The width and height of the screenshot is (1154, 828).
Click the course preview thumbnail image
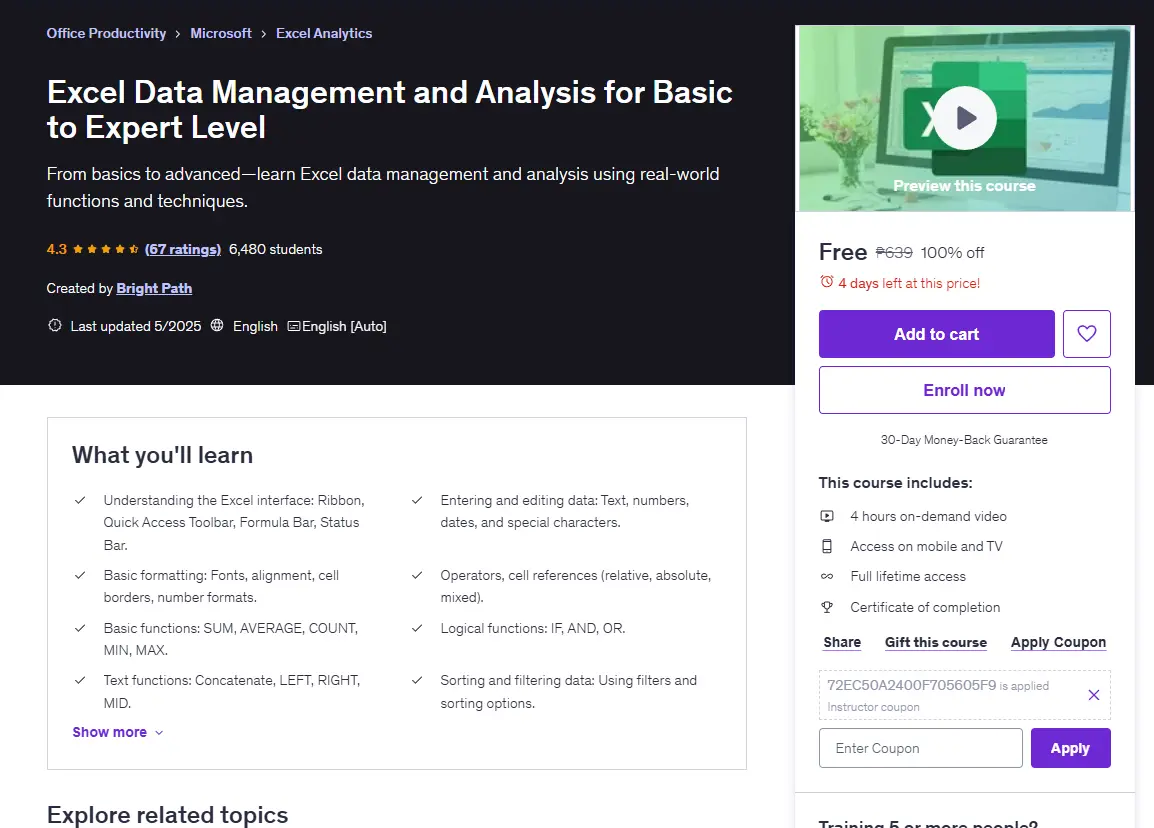pos(965,118)
